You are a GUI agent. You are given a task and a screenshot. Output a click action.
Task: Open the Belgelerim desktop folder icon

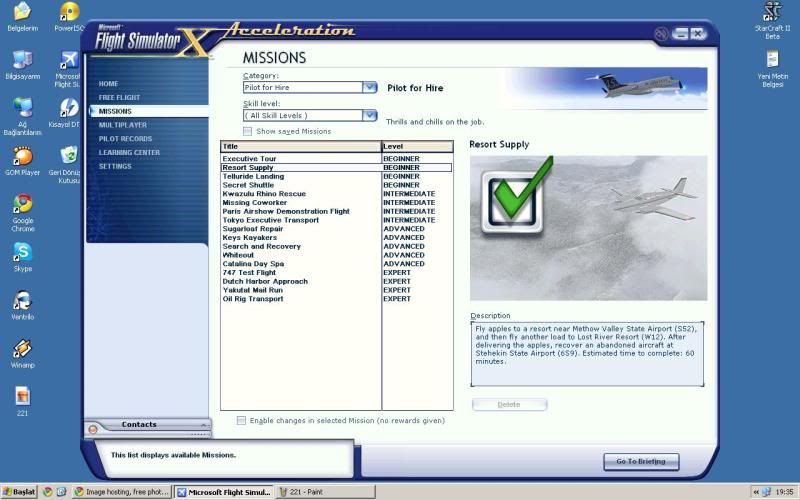(x=22, y=16)
